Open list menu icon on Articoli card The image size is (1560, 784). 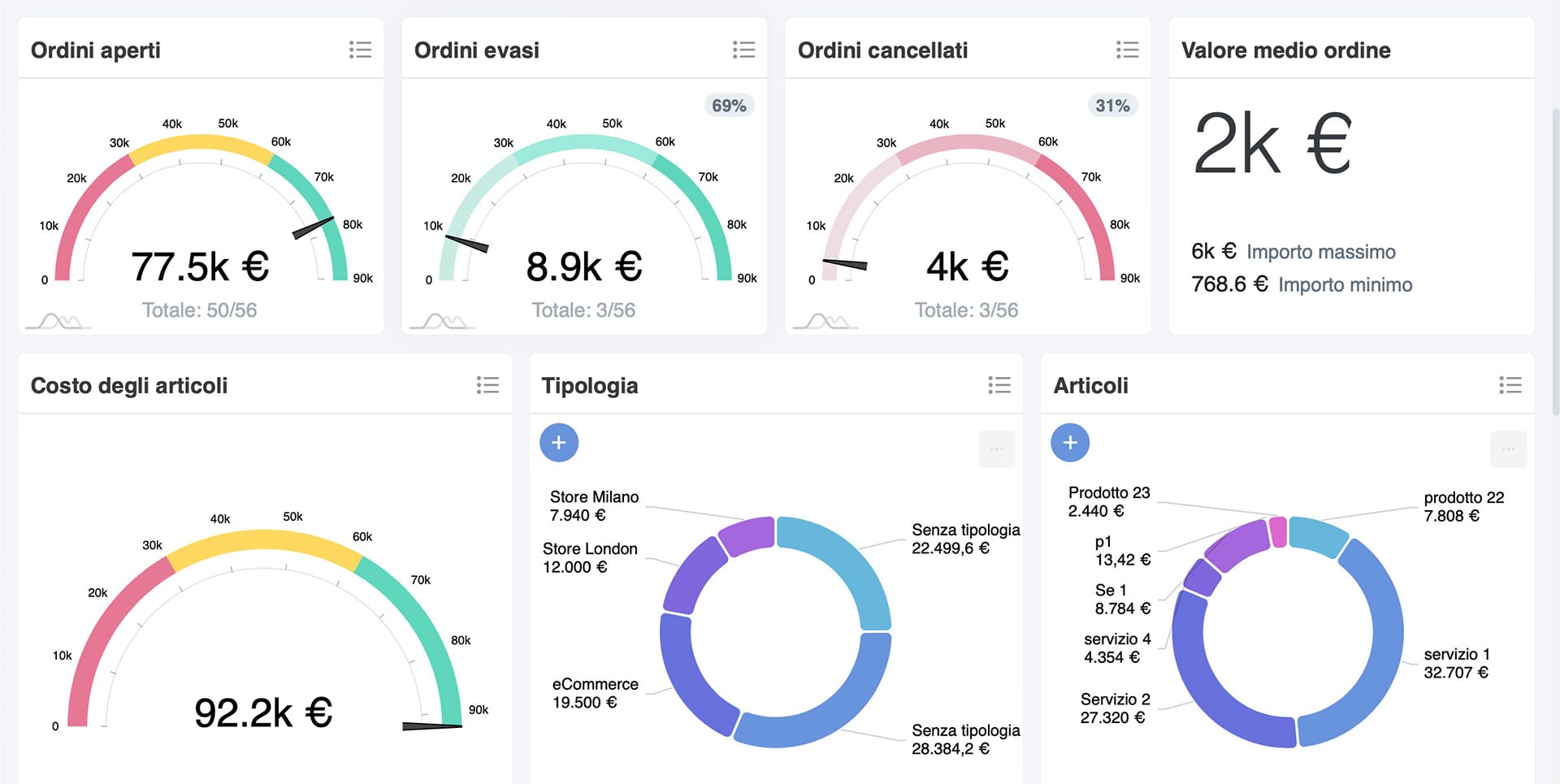pyautogui.click(x=1510, y=385)
